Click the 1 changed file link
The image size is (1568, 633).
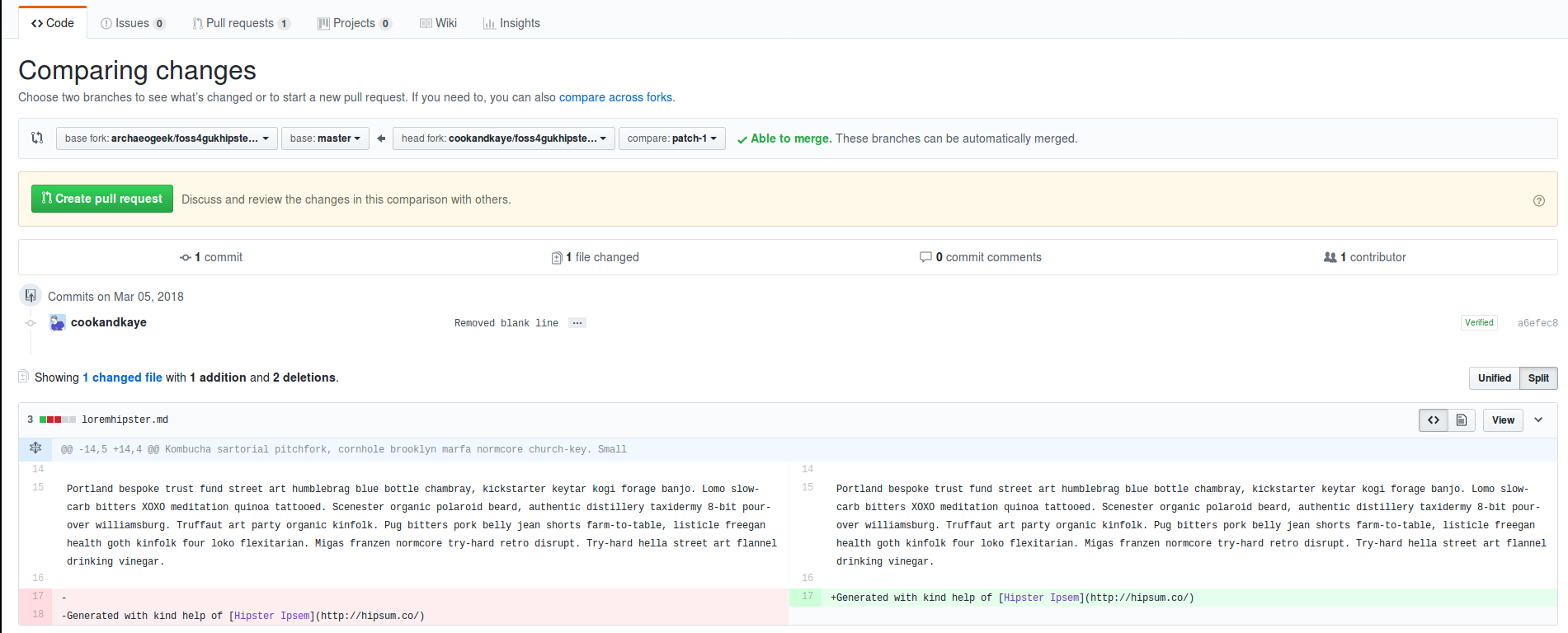[x=122, y=377]
